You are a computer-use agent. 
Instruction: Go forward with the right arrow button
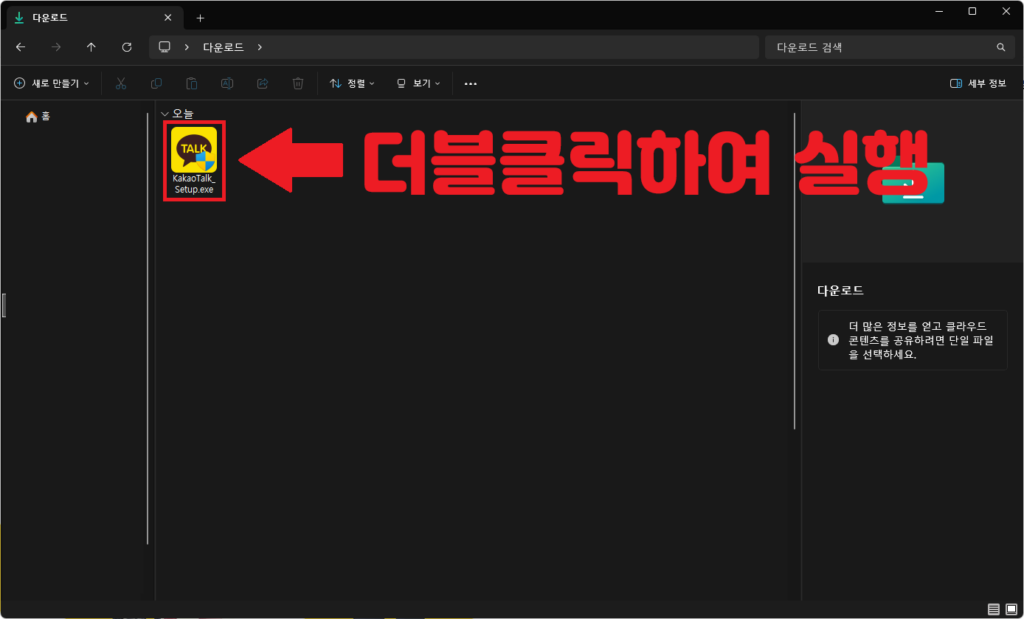[56, 47]
